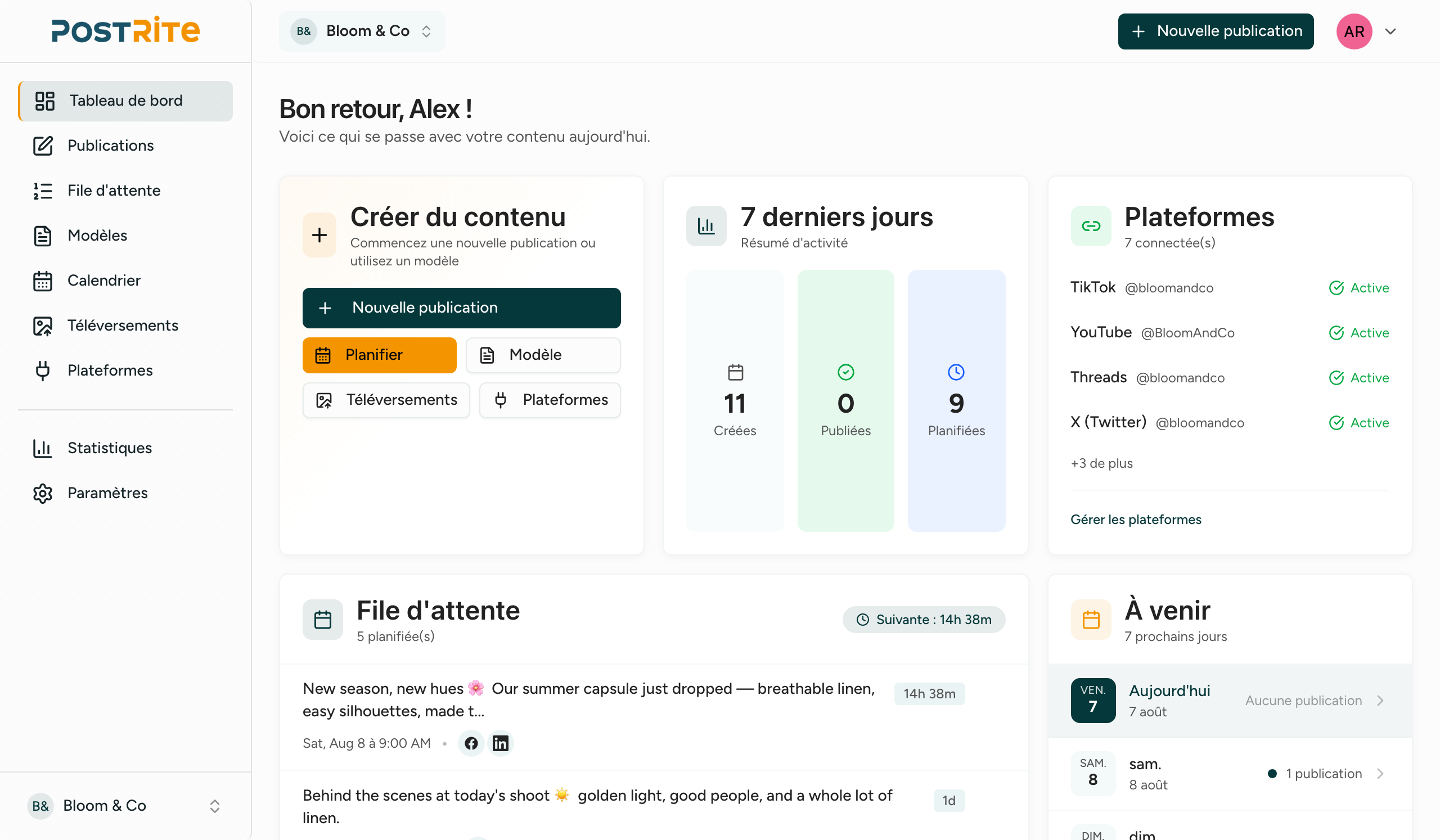Click the 1d time badge on second post

click(948, 801)
